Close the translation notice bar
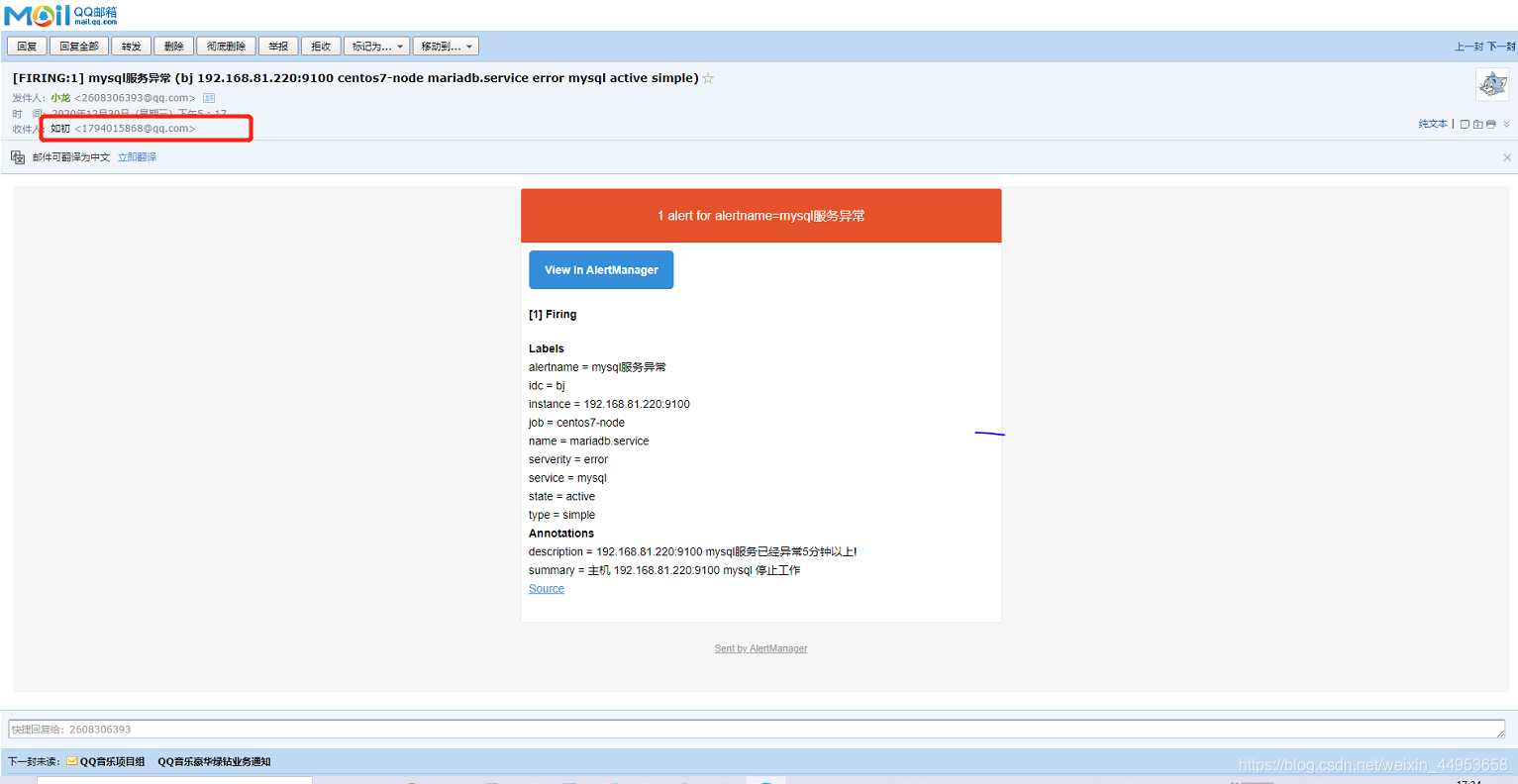 [x=1507, y=157]
